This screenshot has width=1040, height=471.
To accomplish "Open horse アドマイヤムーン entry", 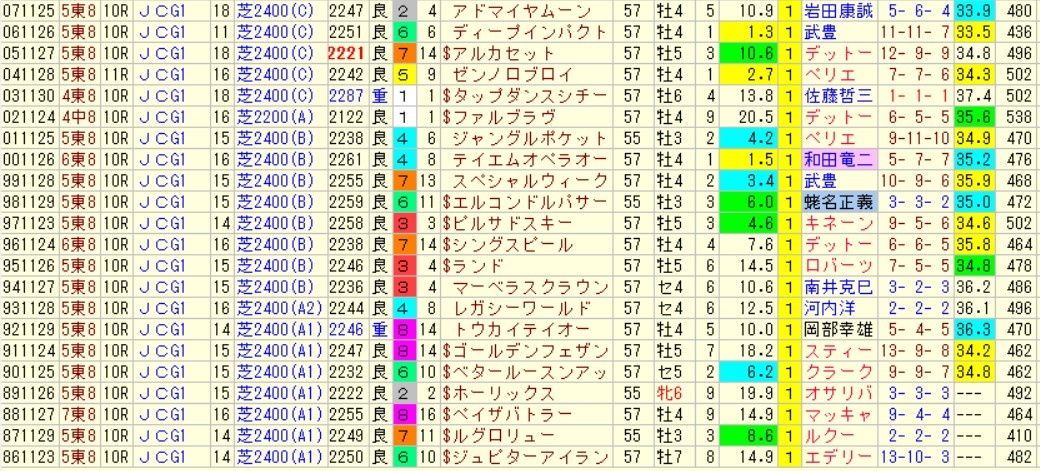I will 520,11.
